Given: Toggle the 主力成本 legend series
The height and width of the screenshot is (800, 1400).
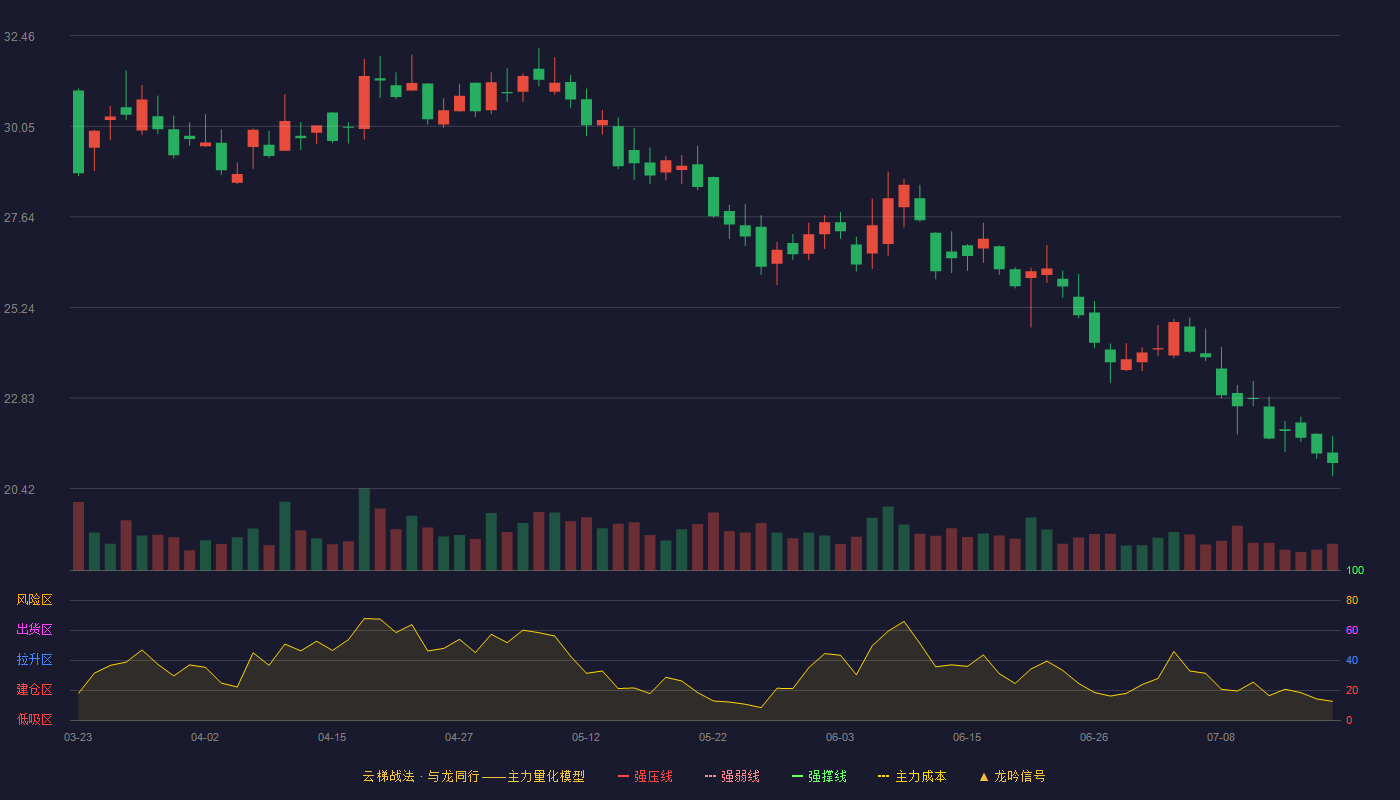Looking at the screenshot, I should coord(912,776).
